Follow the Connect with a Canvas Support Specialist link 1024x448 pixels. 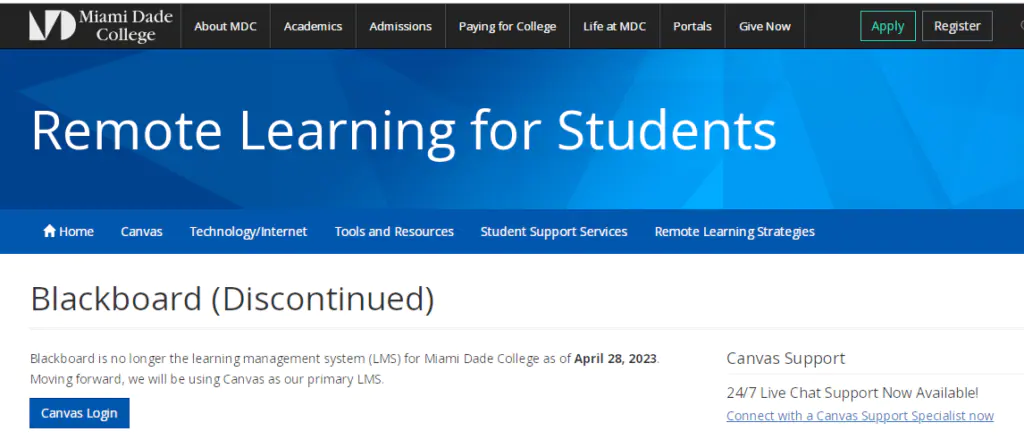coord(860,415)
